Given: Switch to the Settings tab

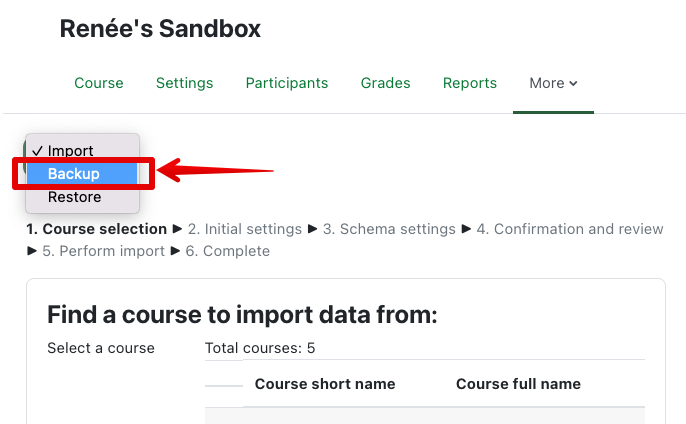Looking at the screenshot, I should click(x=184, y=83).
